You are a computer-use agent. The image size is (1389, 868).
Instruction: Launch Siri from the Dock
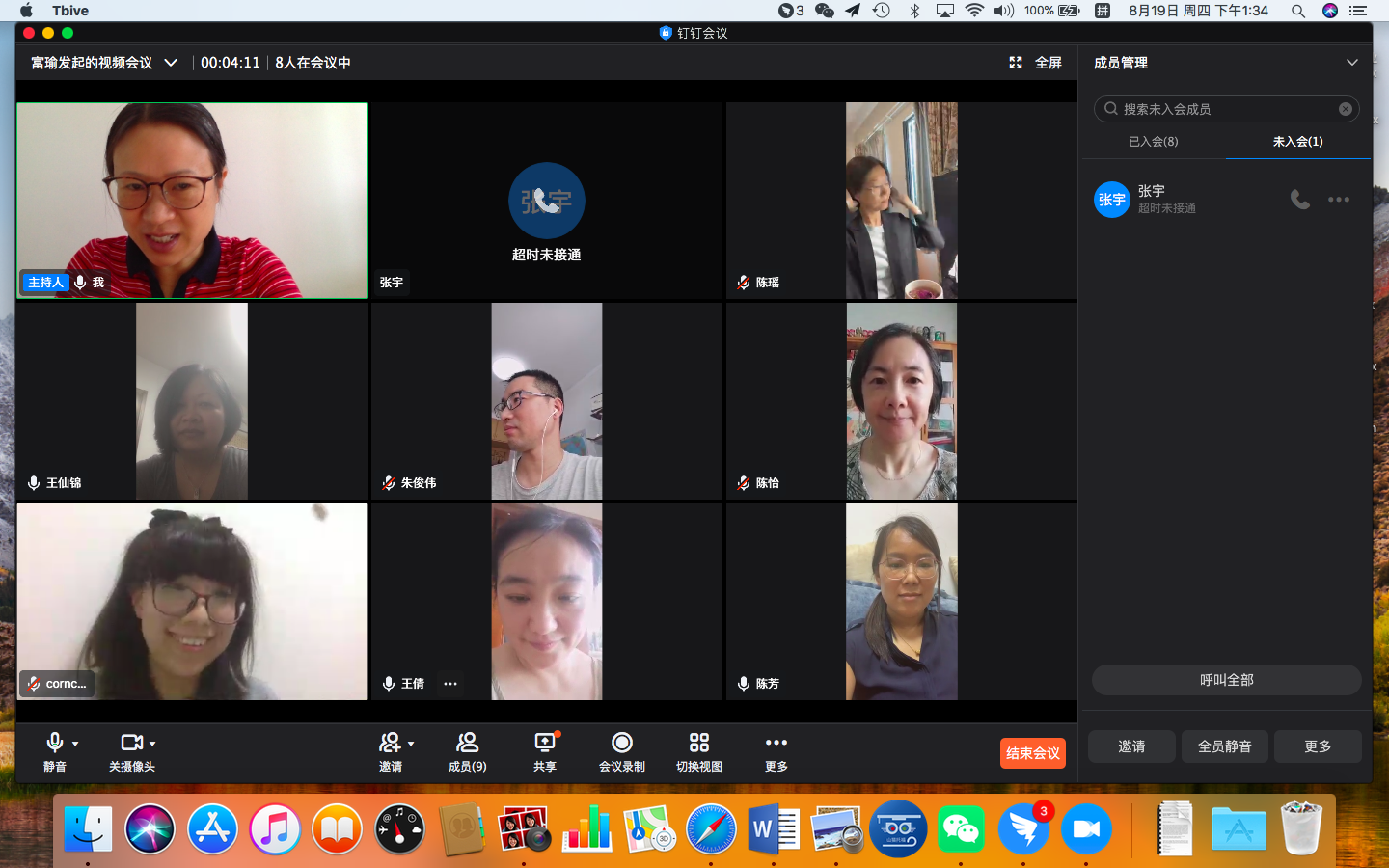(150, 828)
